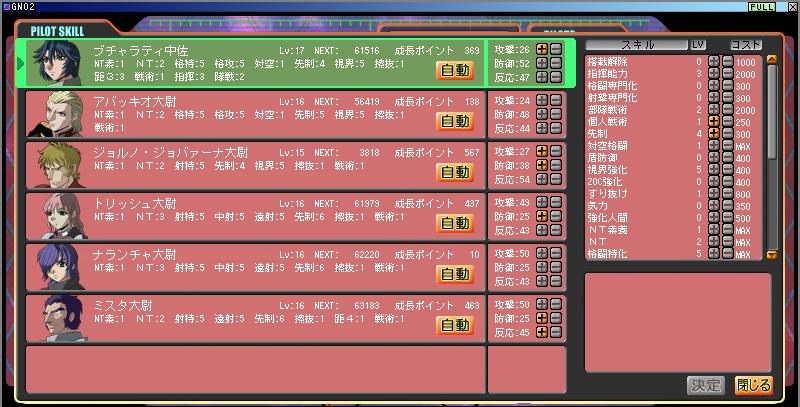Confirm changes with 決定 button
800x407 pixels.
click(x=705, y=385)
